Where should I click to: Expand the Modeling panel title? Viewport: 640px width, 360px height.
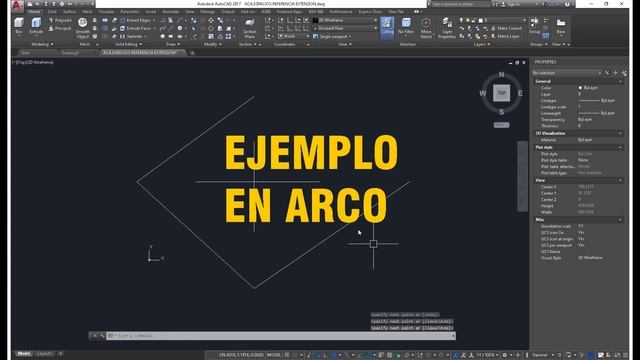pyautogui.click(x=42, y=44)
